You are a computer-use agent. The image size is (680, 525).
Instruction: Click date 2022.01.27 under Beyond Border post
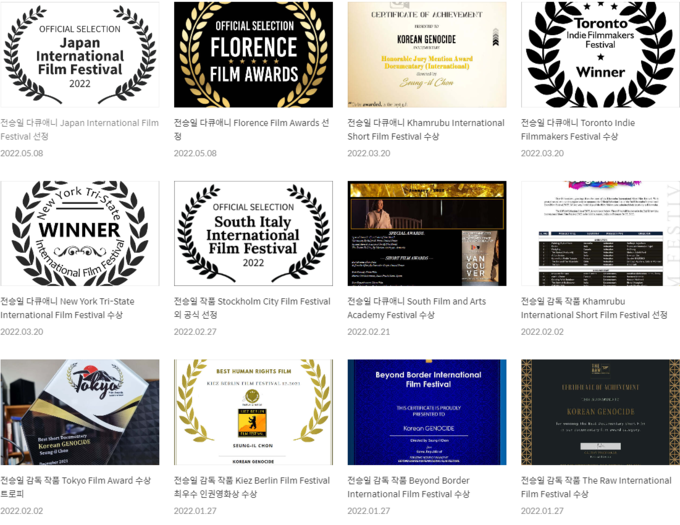(x=369, y=511)
